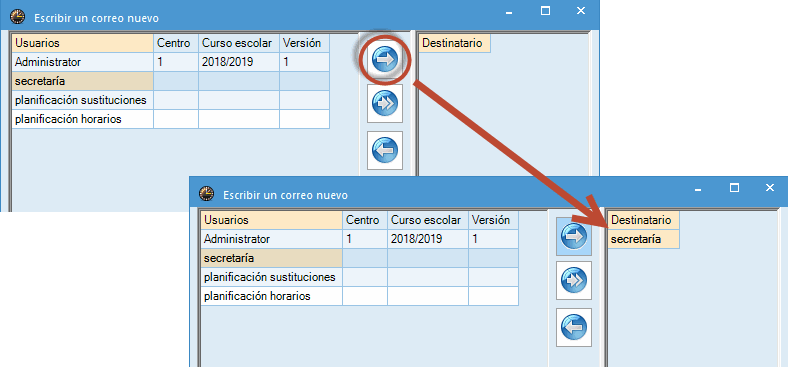Close the lower Escribir un correo window
Image resolution: width=788 pixels, height=367 pixels.
click(770, 188)
